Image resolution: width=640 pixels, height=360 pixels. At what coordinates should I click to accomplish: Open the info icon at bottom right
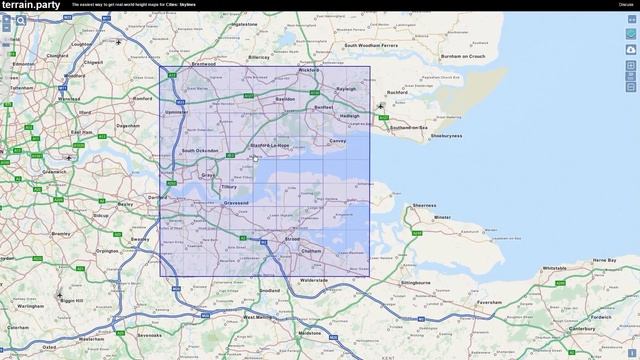632,353
